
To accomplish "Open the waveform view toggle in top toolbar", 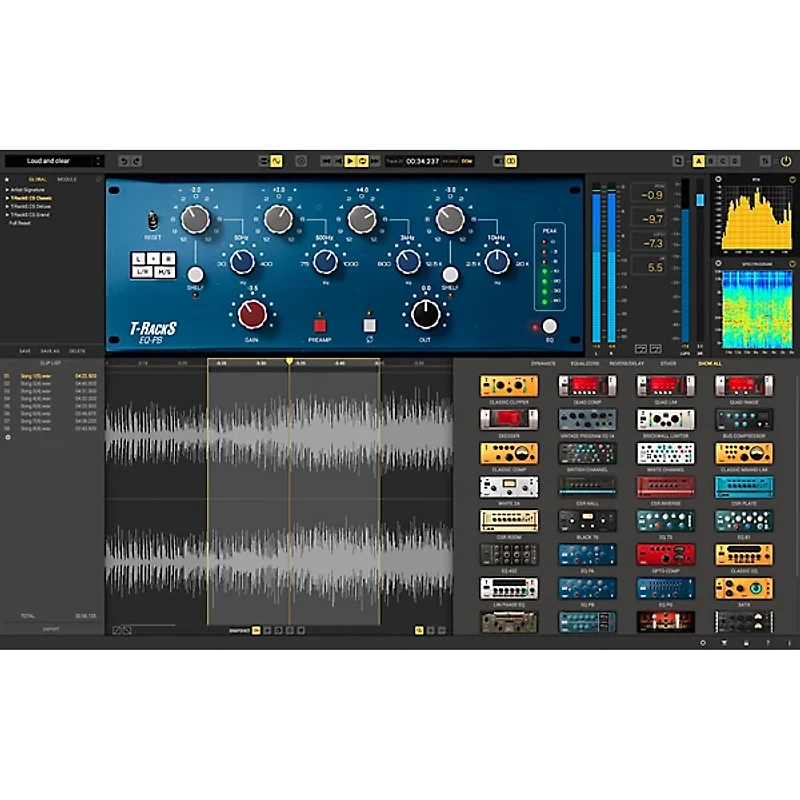I will (276, 159).
